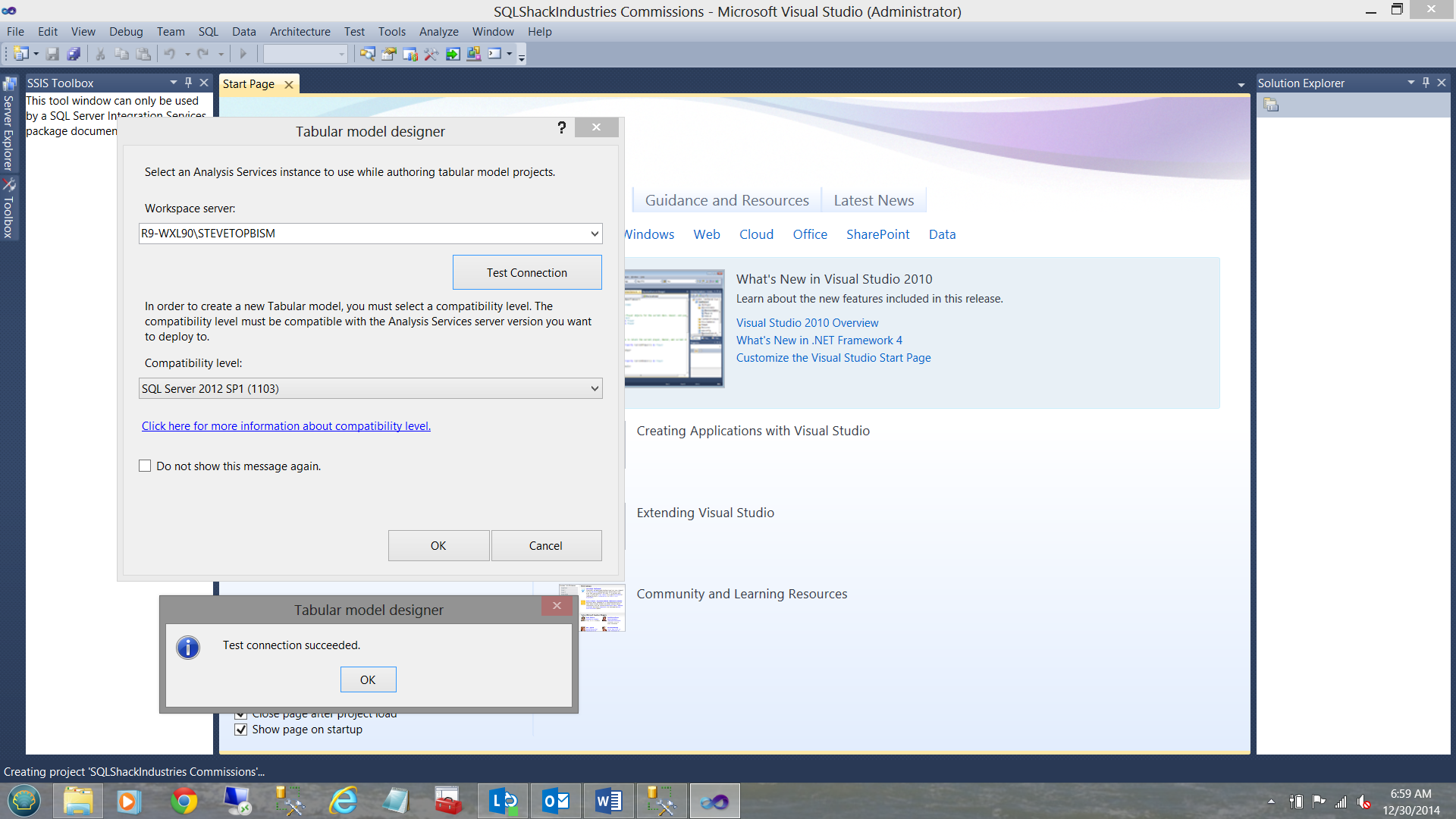This screenshot has width=1456, height=819.
Task: Click the dialog help question mark
Action: coord(561,127)
